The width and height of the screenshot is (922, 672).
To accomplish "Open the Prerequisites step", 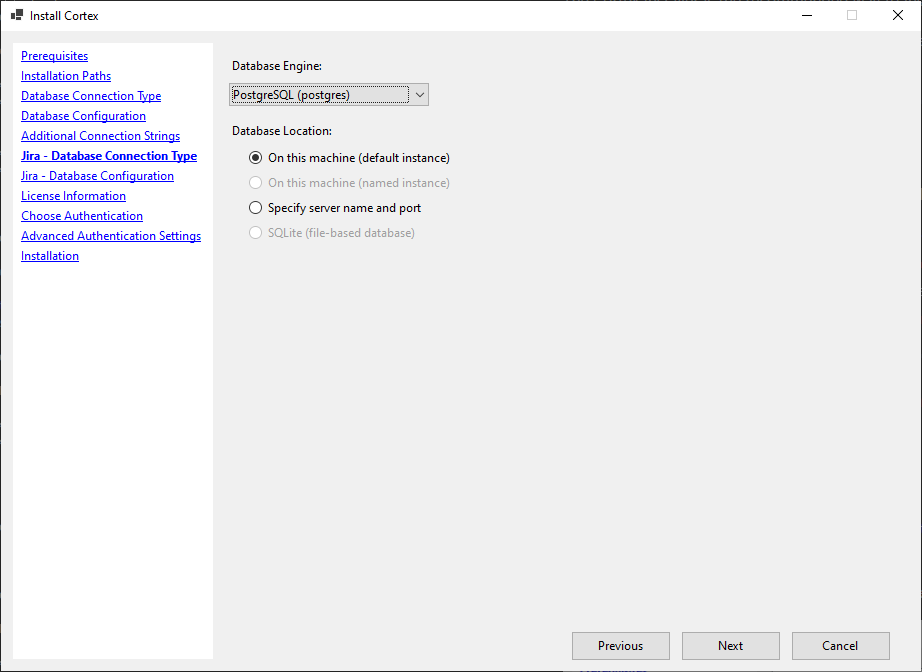I will pos(54,55).
